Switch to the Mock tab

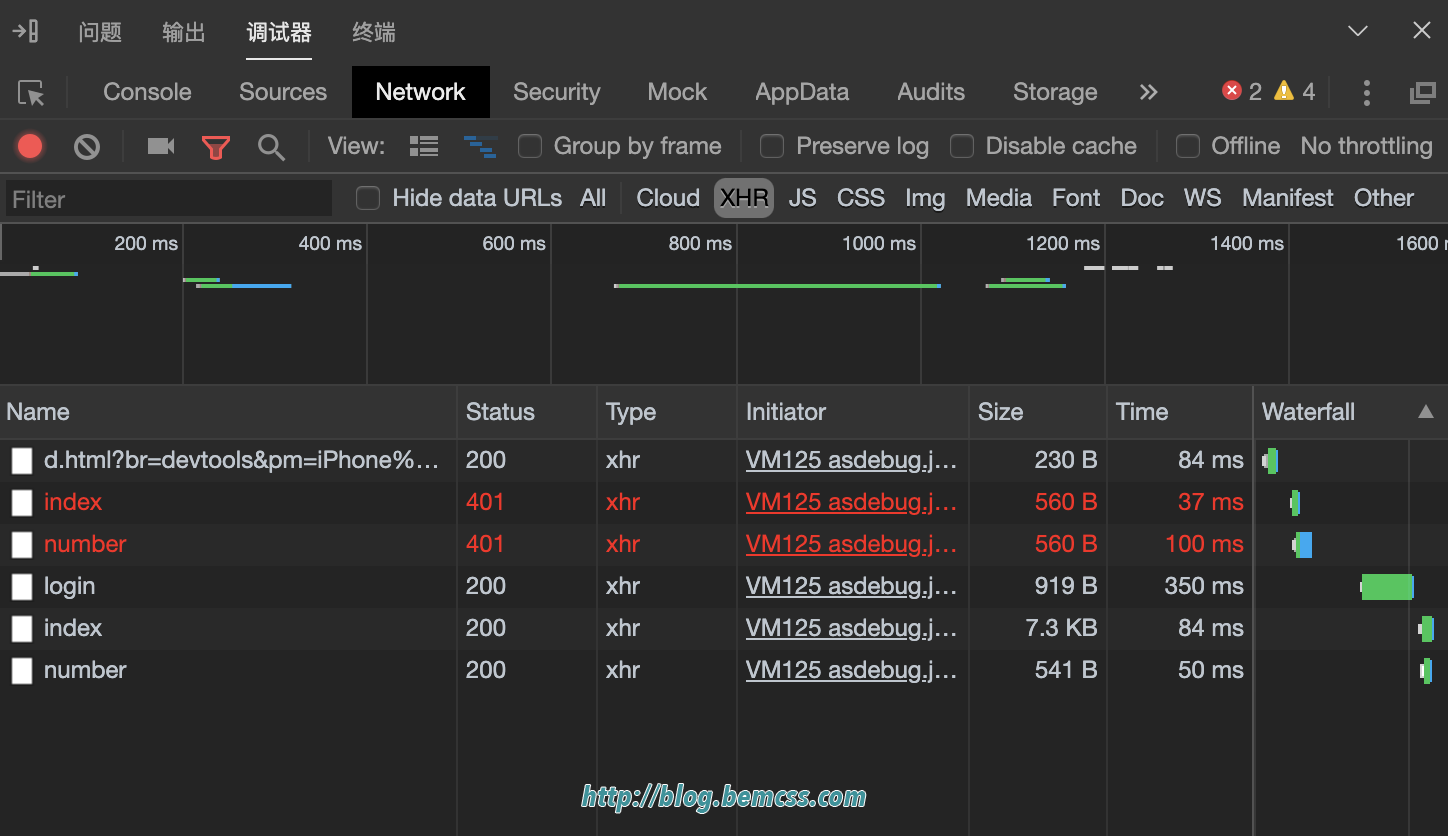click(677, 92)
